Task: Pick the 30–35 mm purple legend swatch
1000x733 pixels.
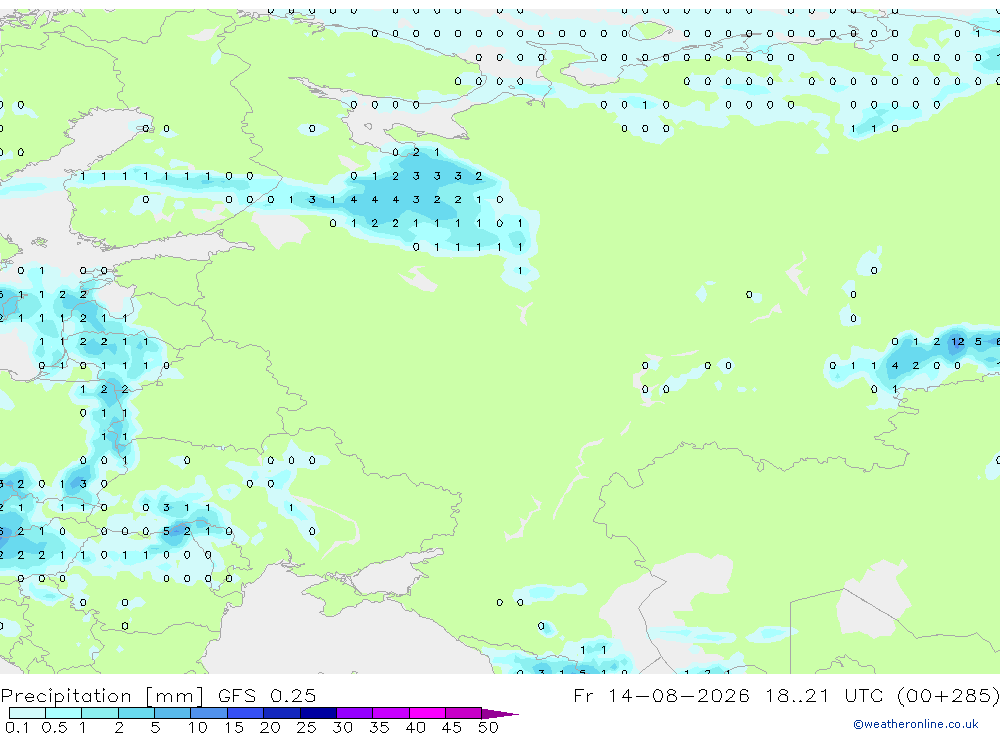Action: [x=354, y=713]
